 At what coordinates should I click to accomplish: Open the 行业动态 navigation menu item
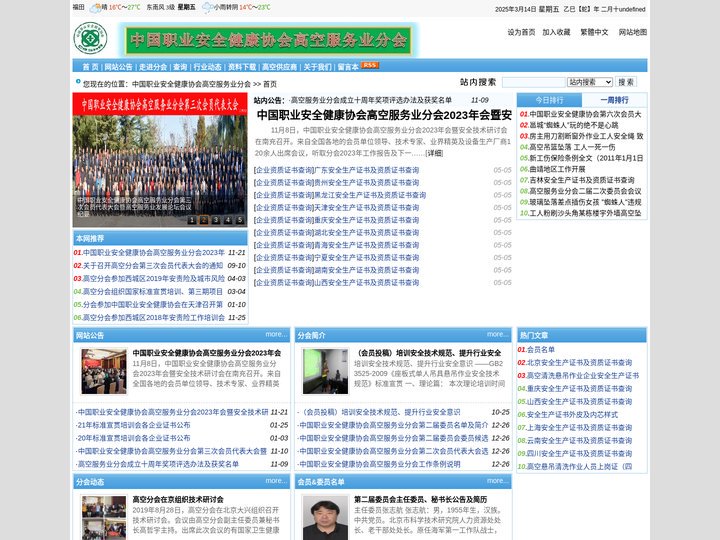(x=207, y=67)
